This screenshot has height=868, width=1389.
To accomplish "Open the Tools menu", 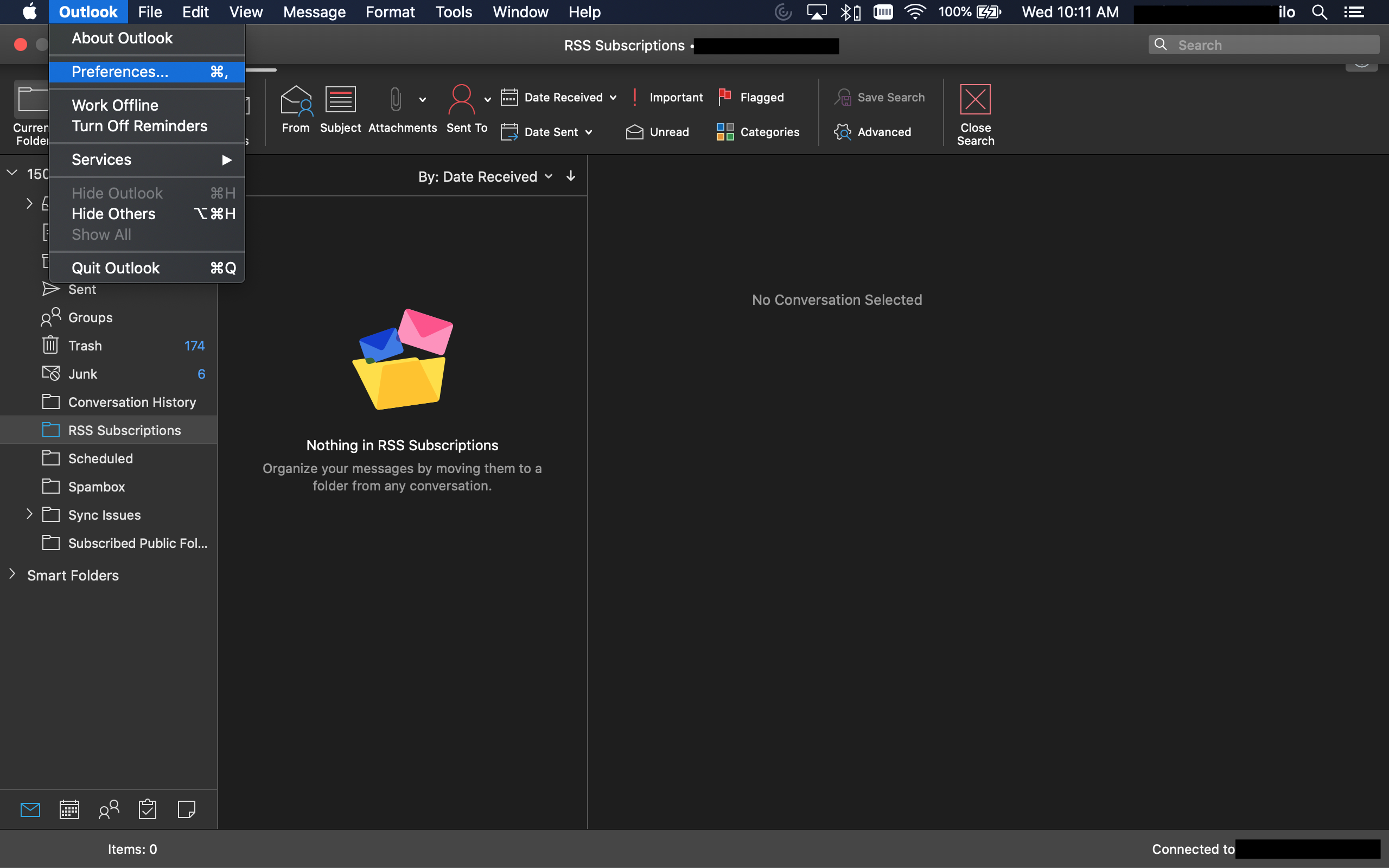I will (454, 11).
